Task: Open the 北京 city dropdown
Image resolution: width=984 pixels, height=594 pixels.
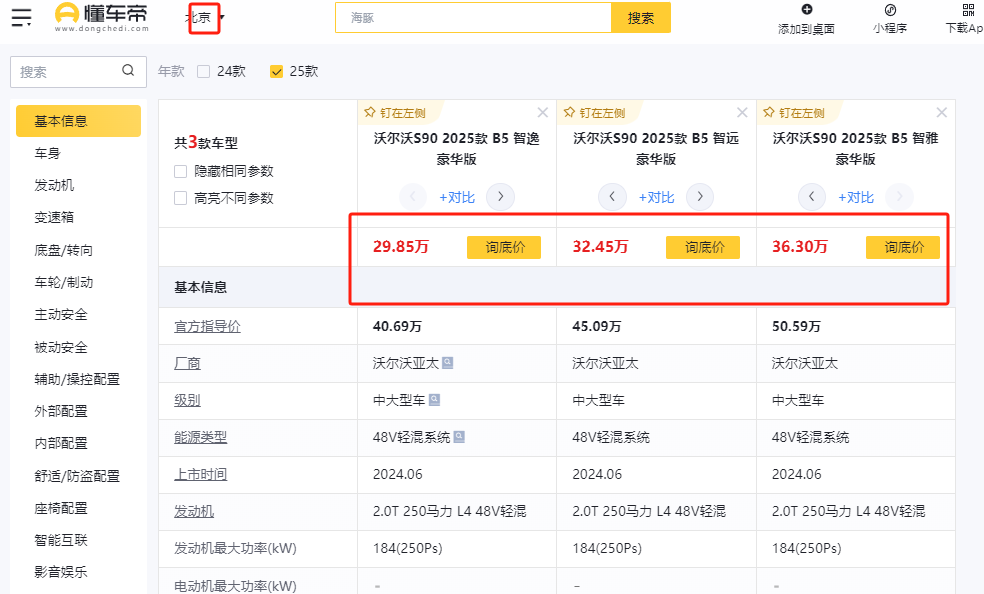Action: click(205, 17)
